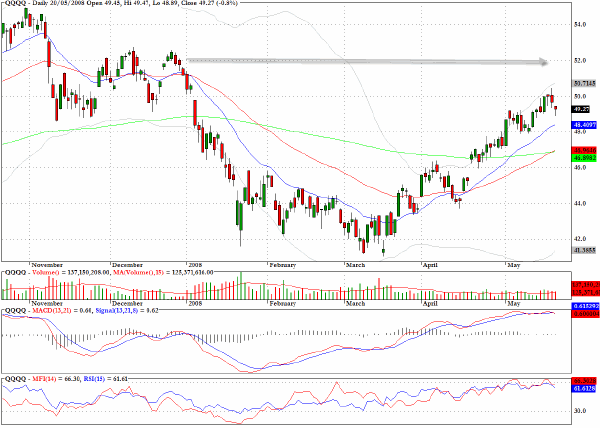
Task: Click April label under the price chart
Action: 430,265
